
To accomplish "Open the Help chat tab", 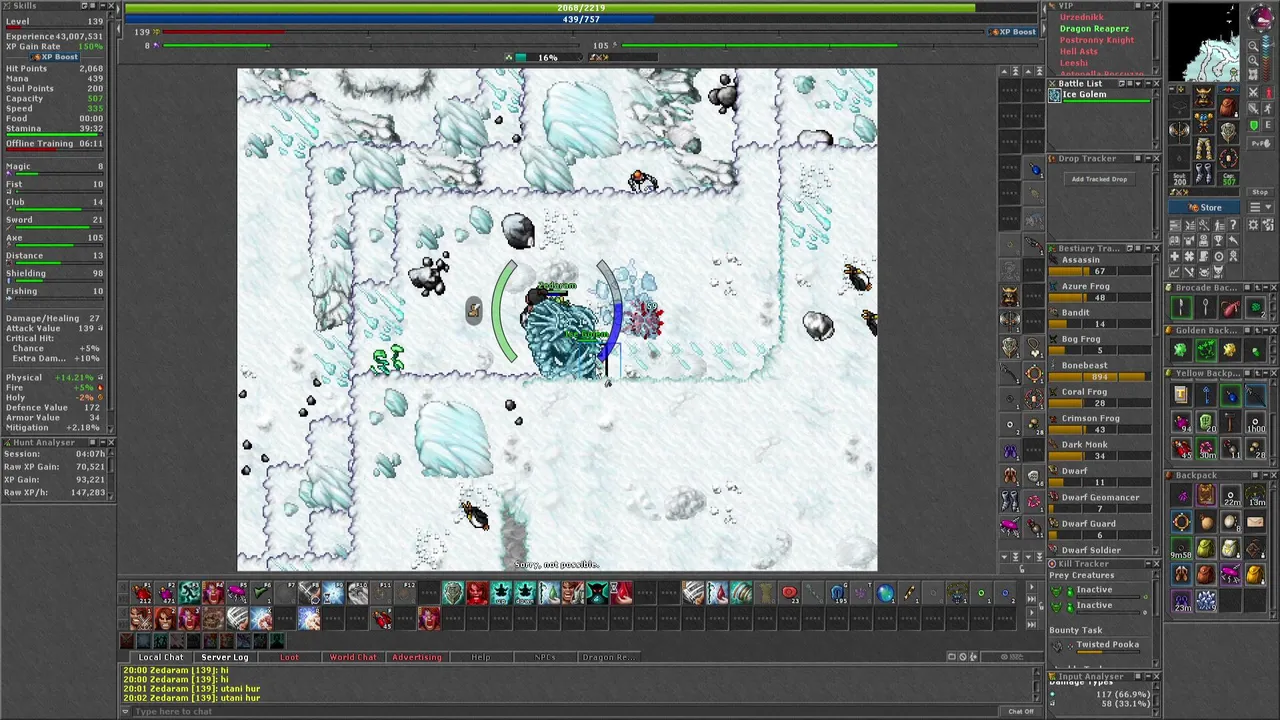I will pos(481,657).
